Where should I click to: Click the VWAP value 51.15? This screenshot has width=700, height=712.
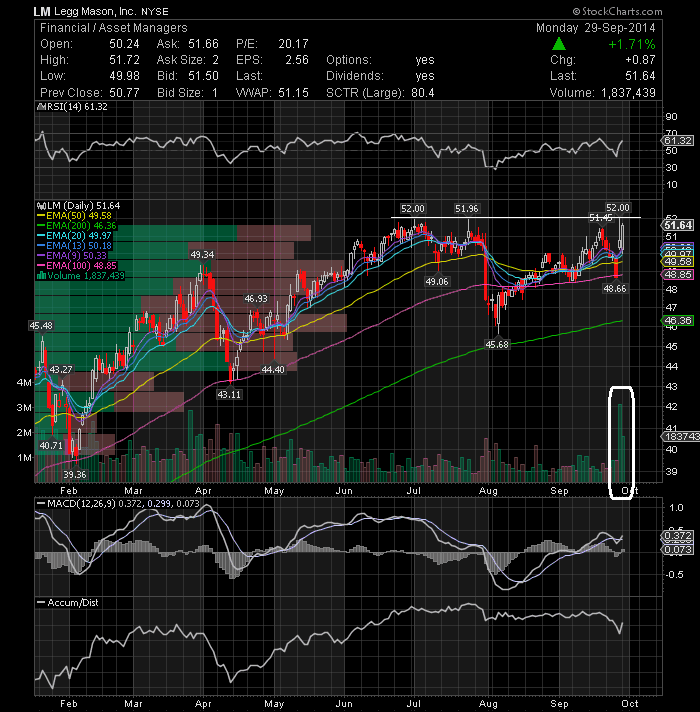(293, 93)
